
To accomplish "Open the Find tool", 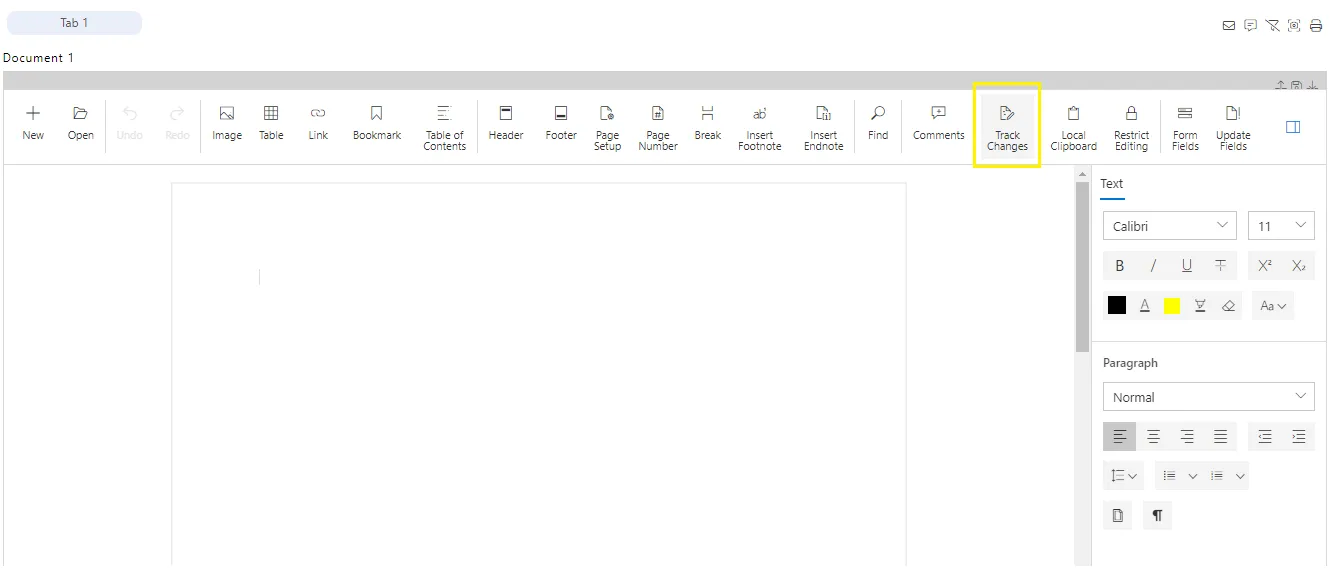I will click(x=878, y=124).
